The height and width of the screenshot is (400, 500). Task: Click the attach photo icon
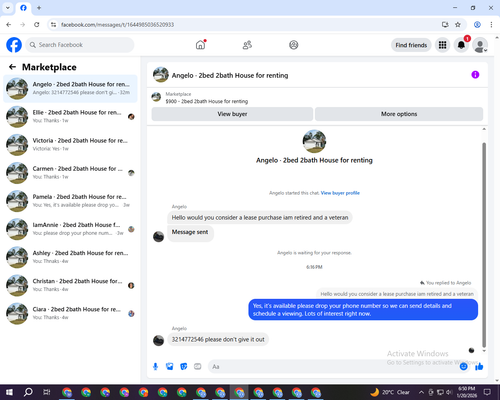(170, 367)
